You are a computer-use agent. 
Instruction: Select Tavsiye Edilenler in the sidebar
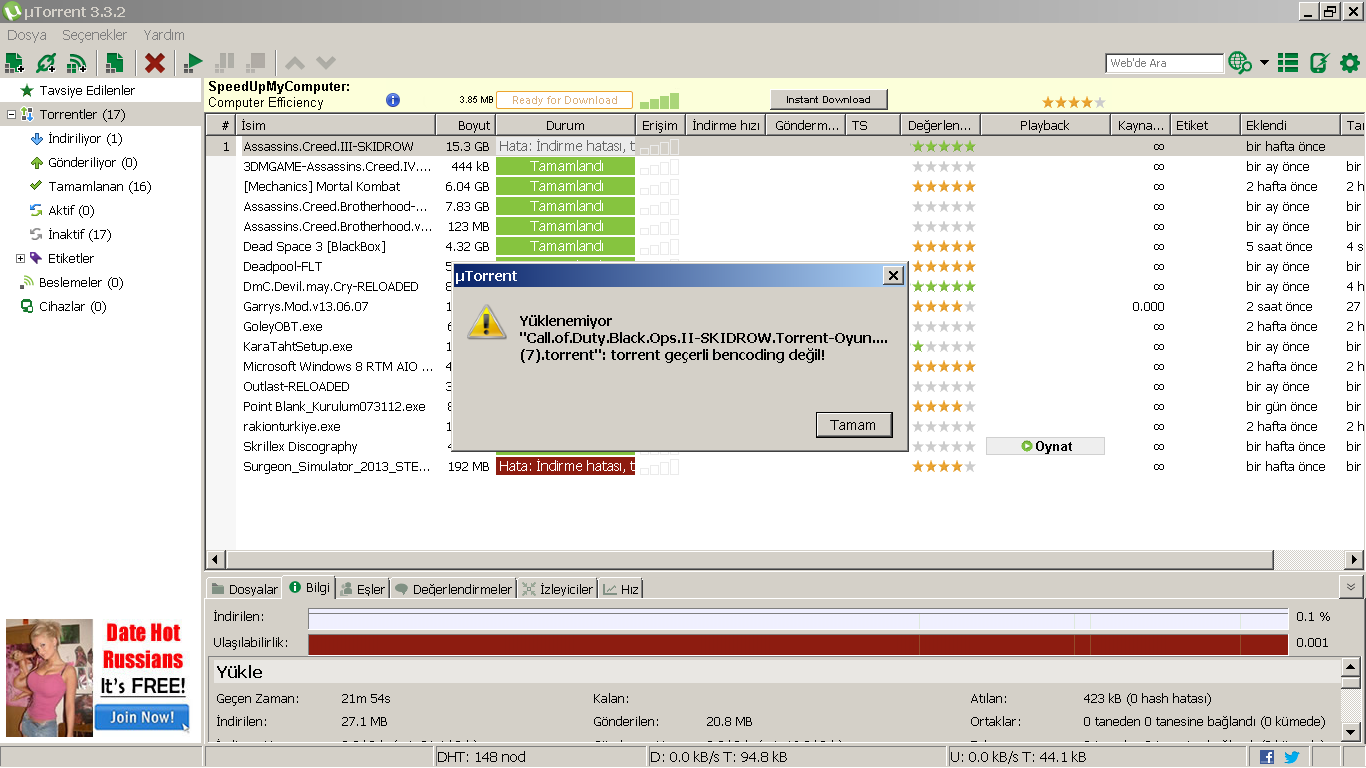87,91
